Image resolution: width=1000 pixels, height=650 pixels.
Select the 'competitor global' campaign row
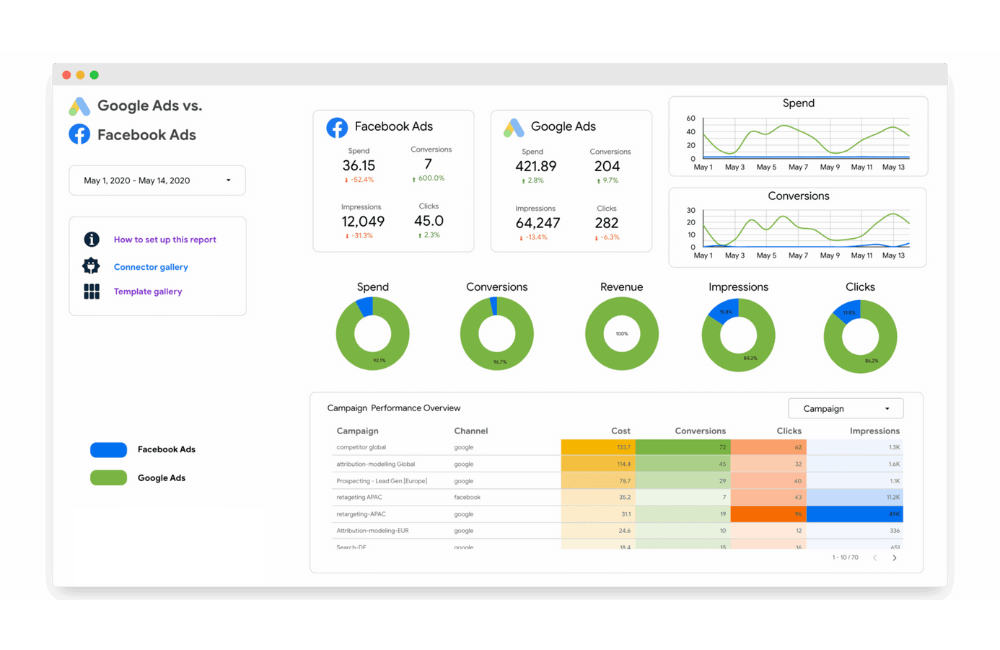click(x=362, y=447)
